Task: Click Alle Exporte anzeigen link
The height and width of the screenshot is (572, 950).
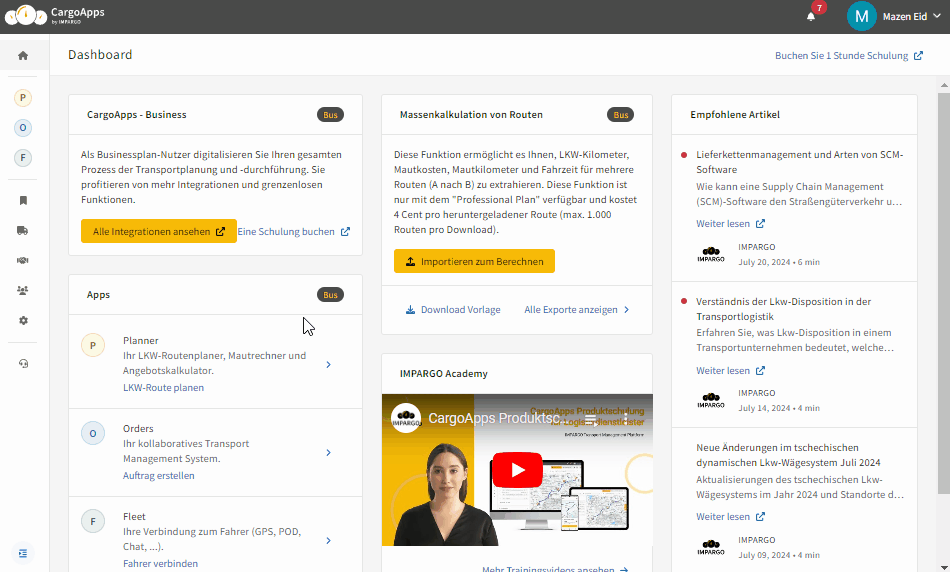Action: pos(577,310)
